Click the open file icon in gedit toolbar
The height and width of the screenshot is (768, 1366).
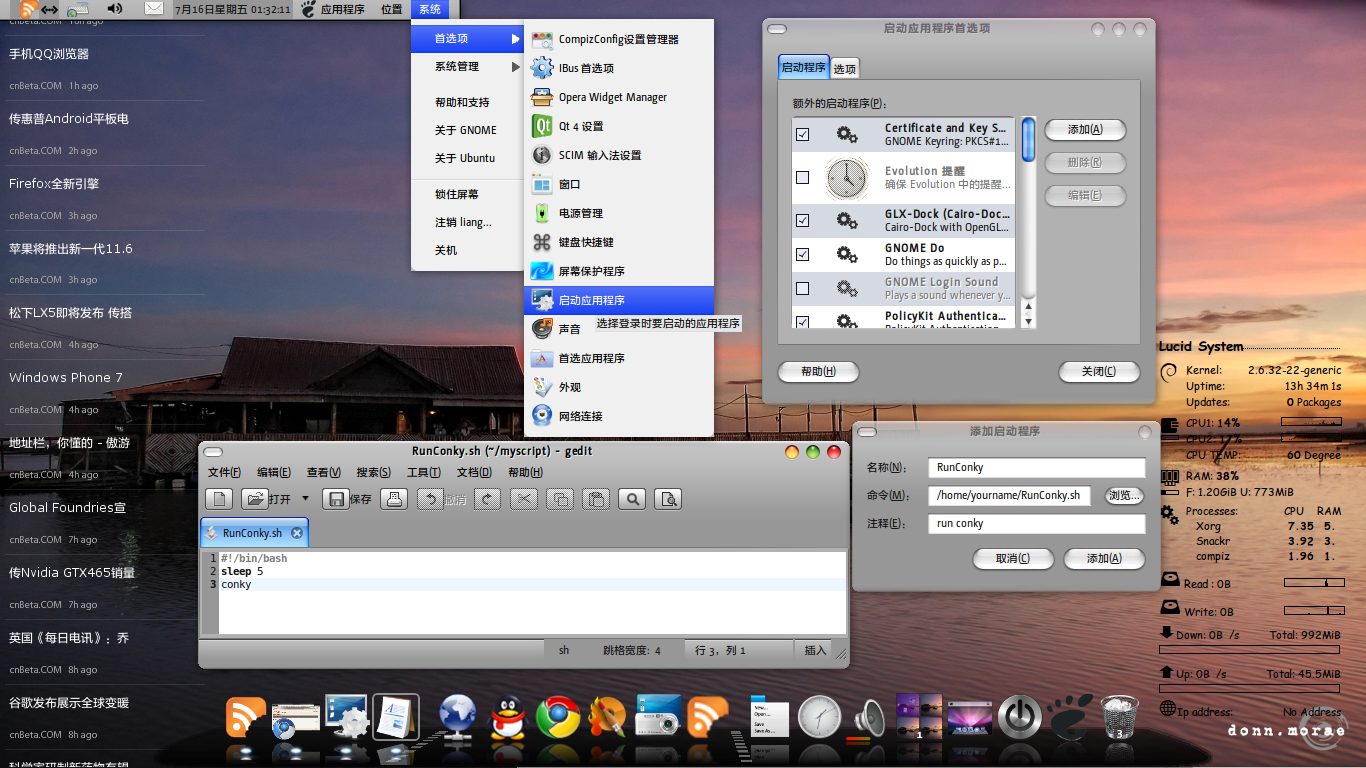coord(256,499)
